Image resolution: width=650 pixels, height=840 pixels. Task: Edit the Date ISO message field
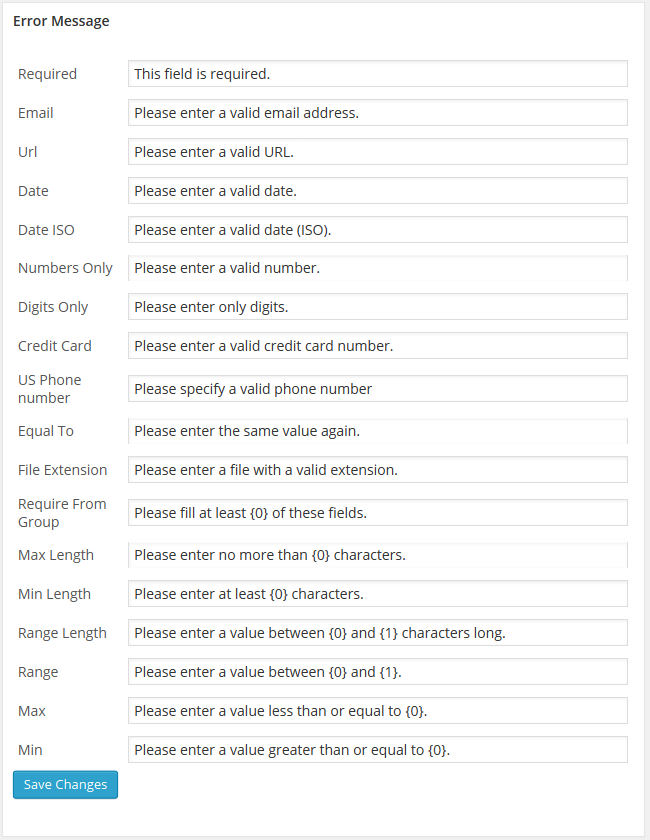tap(377, 230)
